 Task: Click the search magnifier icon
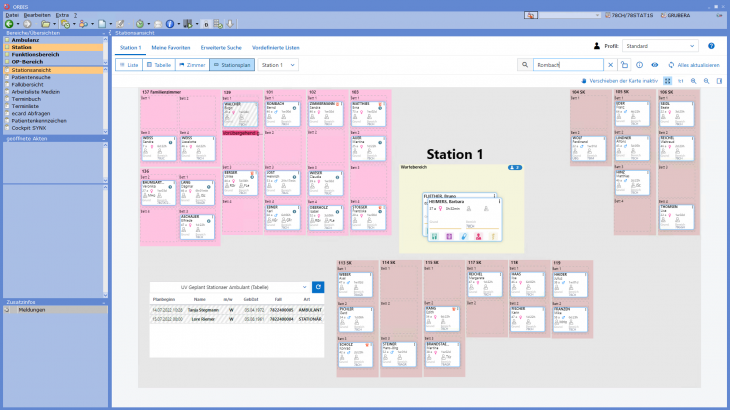526,65
